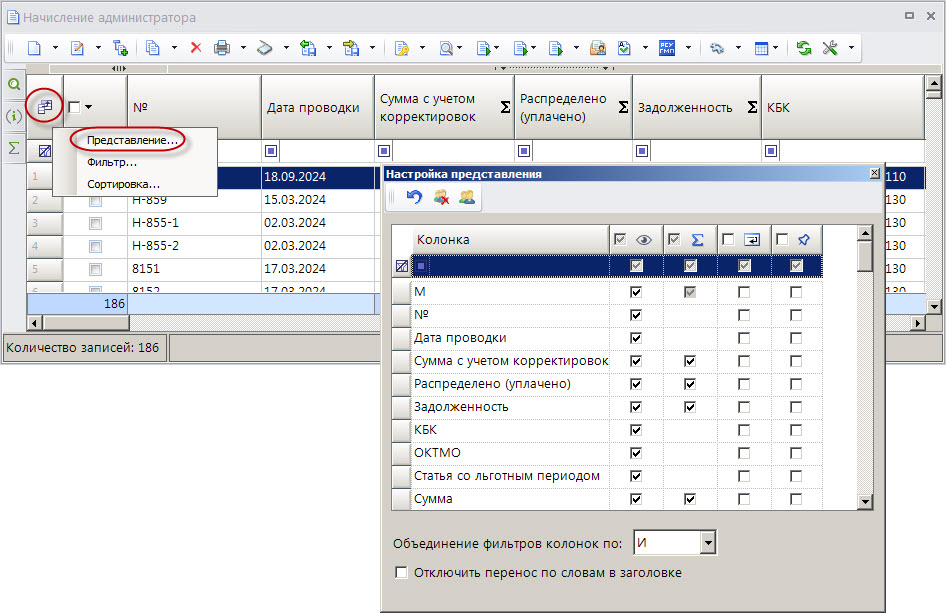
Task: Click the document with person stamp icon
Action: pos(597,48)
